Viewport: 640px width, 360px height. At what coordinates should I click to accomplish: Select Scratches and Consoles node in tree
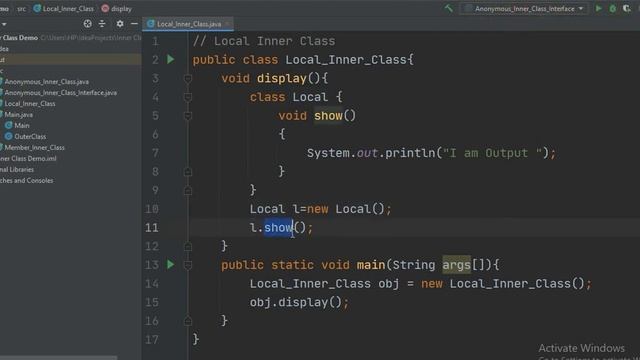coord(27,181)
